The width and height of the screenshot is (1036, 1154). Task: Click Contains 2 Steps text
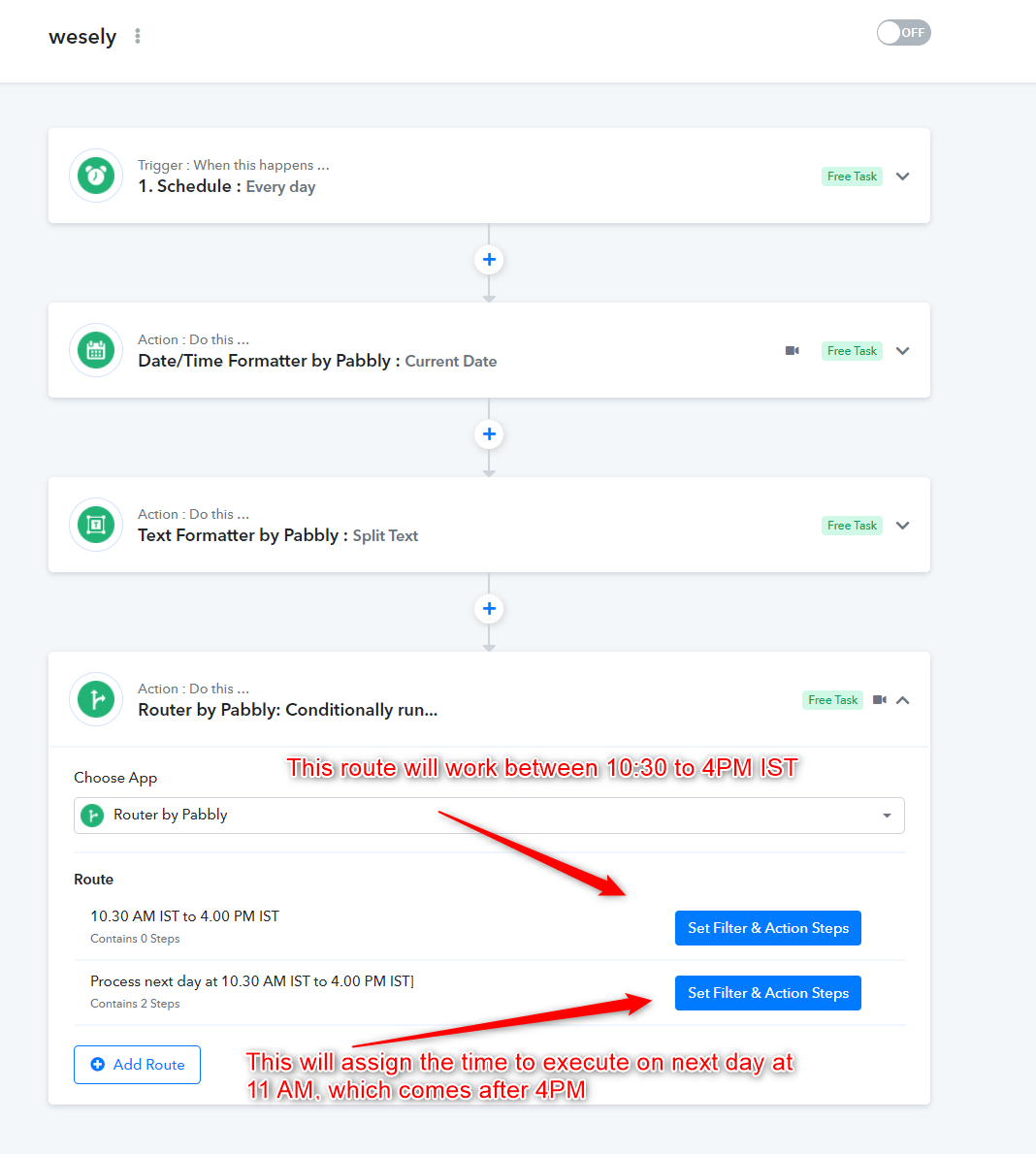pos(135,1003)
